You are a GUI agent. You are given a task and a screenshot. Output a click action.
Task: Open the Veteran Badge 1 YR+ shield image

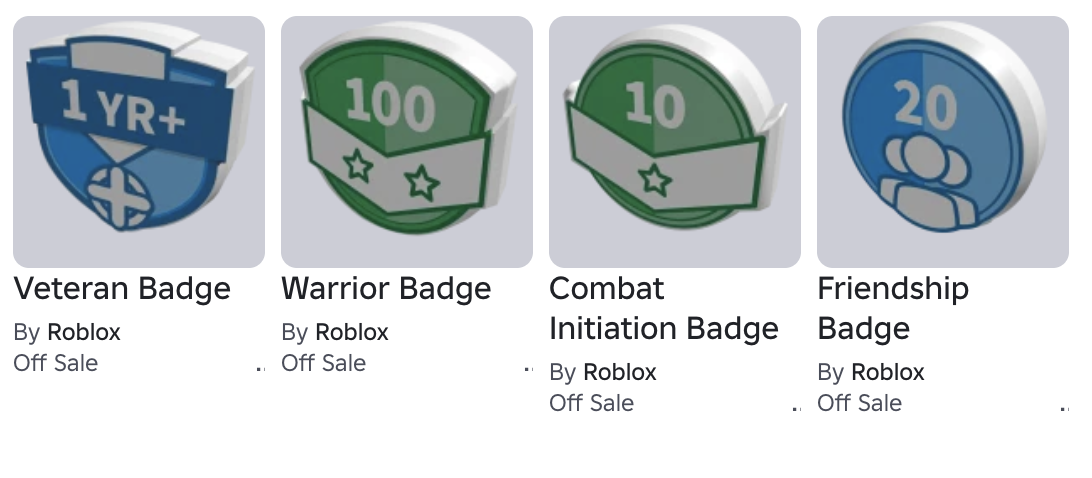[139, 141]
